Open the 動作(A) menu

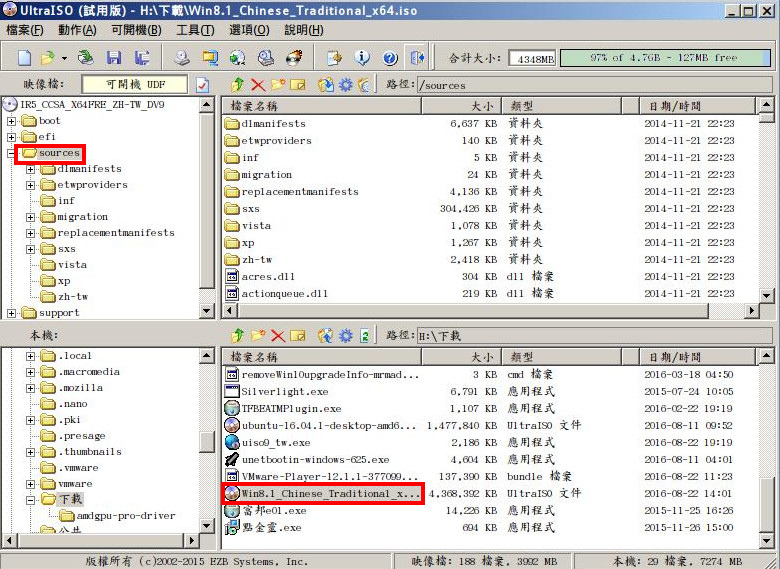(77, 30)
